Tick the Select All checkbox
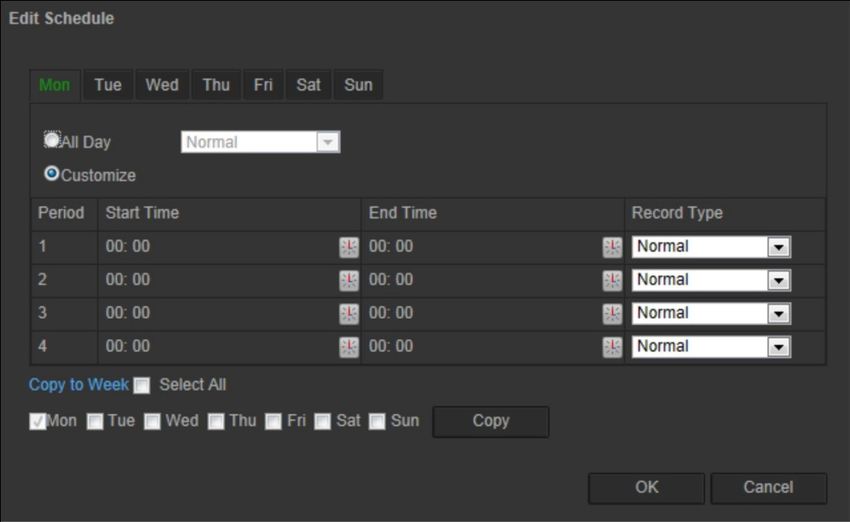This screenshot has width=850, height=522. [142, 385]
